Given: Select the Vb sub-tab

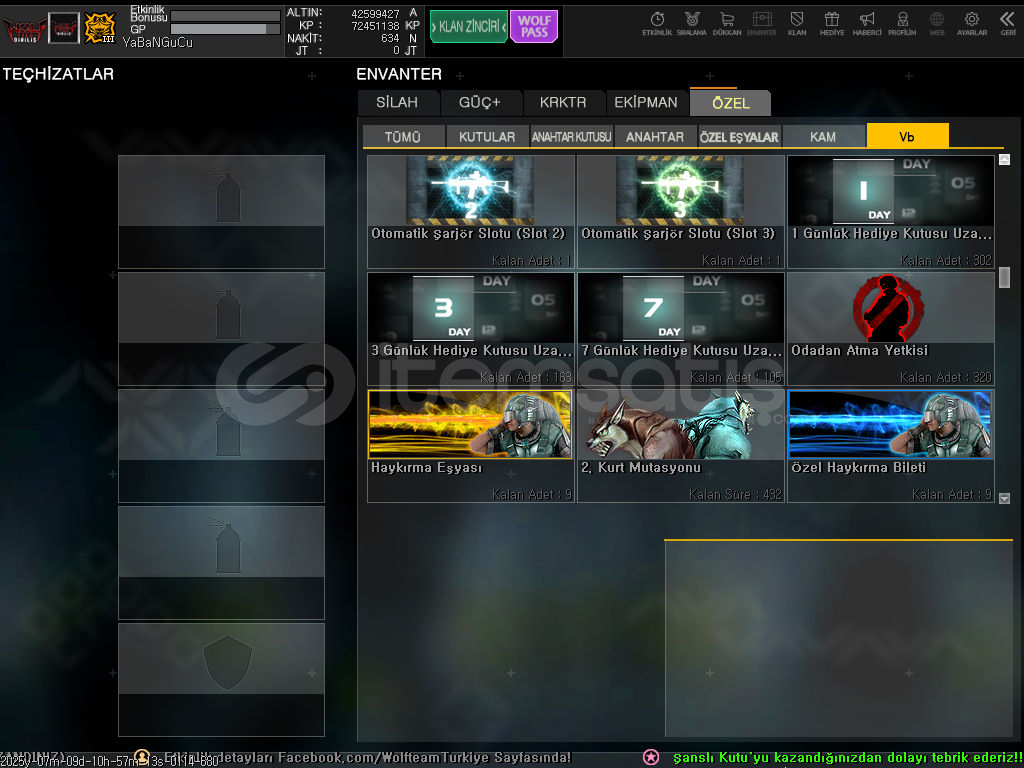Looking at the screenshot, I should coord(907,136).
